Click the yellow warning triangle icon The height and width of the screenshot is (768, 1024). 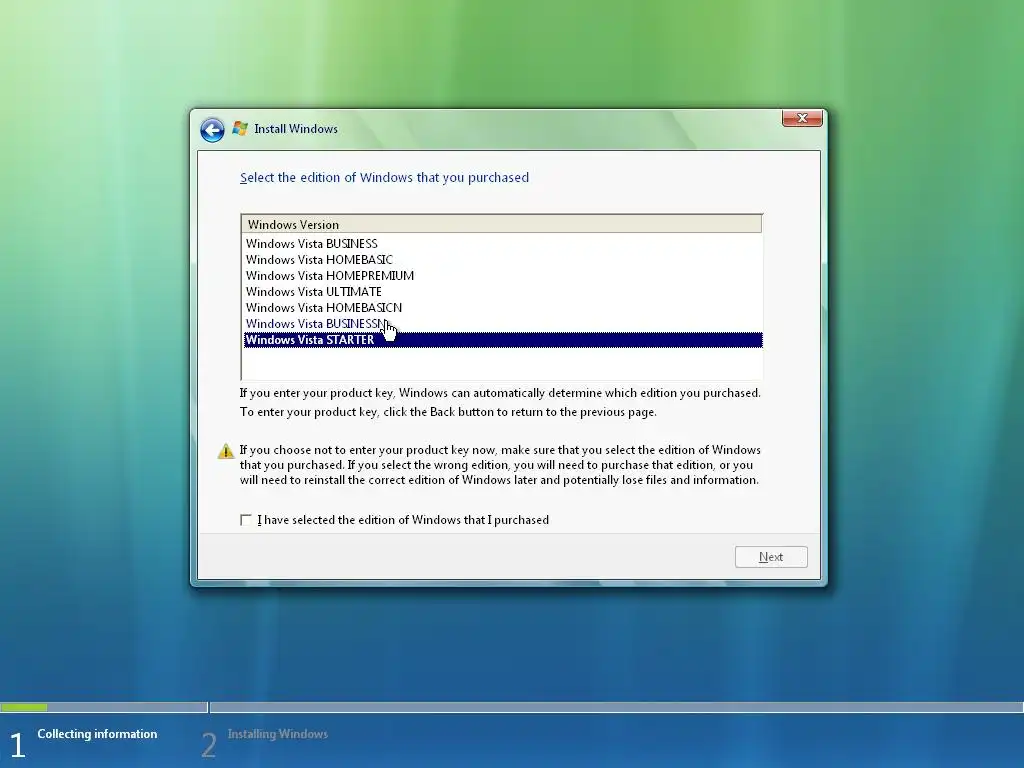(x=226, y=451)
